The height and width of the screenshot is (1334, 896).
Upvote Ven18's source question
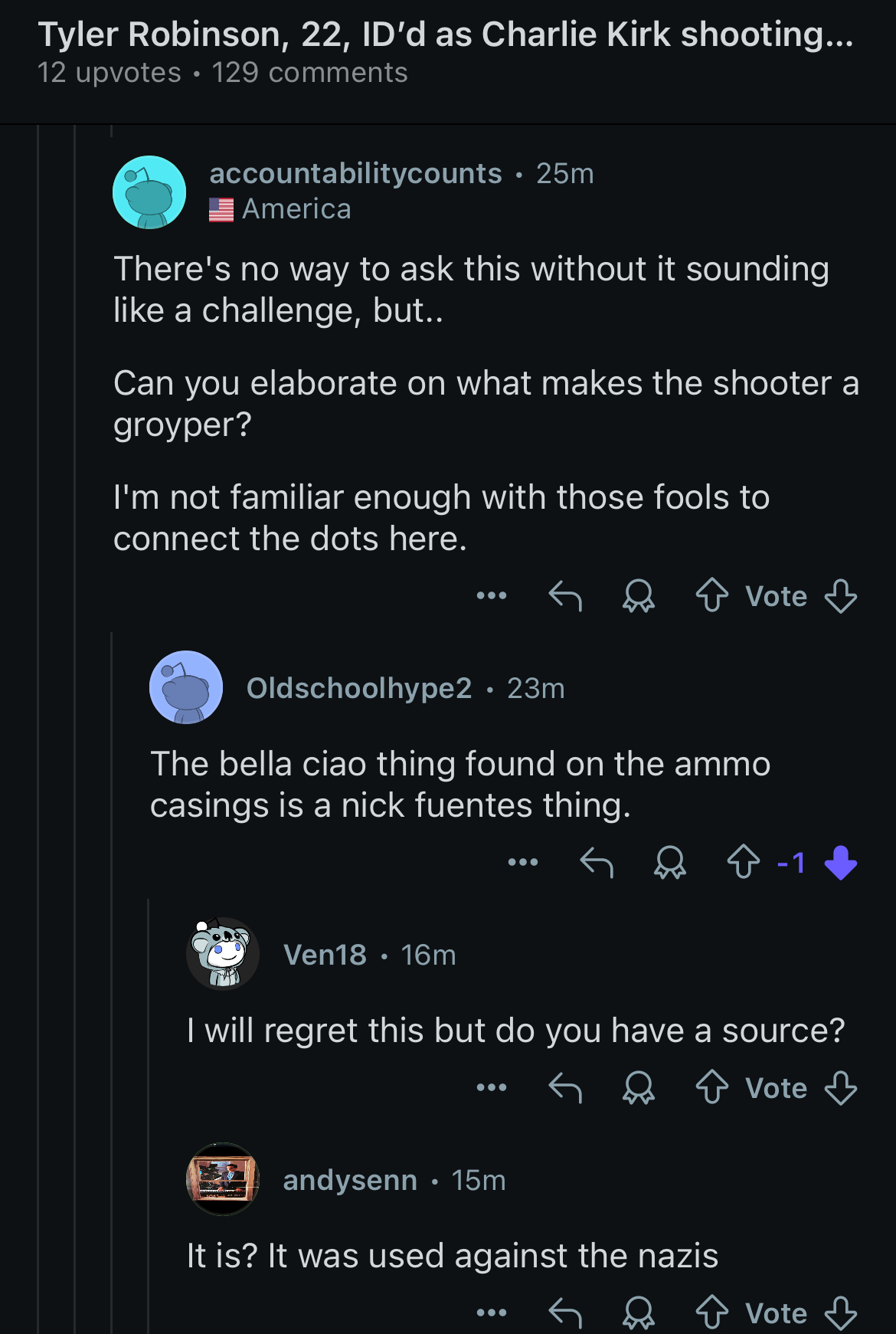point(711,1087)
